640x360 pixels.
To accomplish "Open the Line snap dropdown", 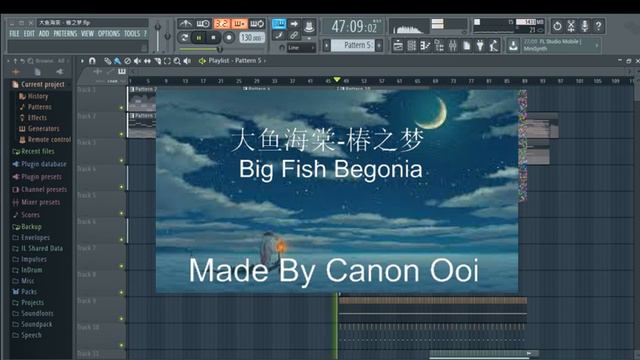I will tap(301, 48).
